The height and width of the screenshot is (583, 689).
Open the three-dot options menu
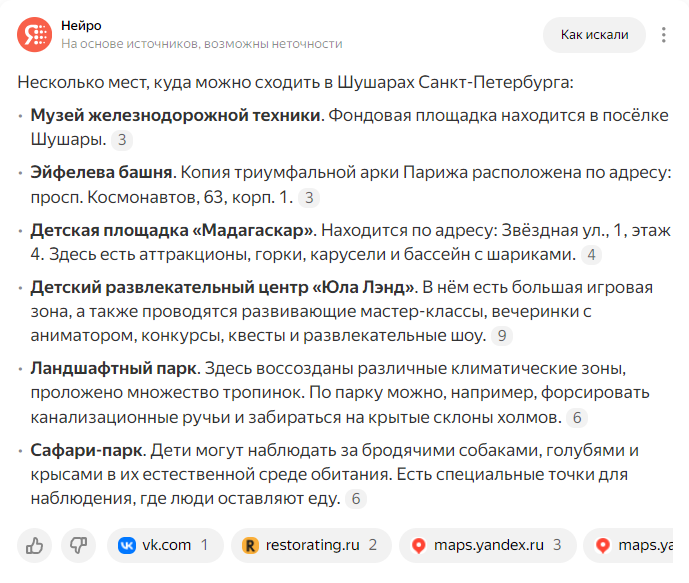pyautogui.click(x=664, y=35)
